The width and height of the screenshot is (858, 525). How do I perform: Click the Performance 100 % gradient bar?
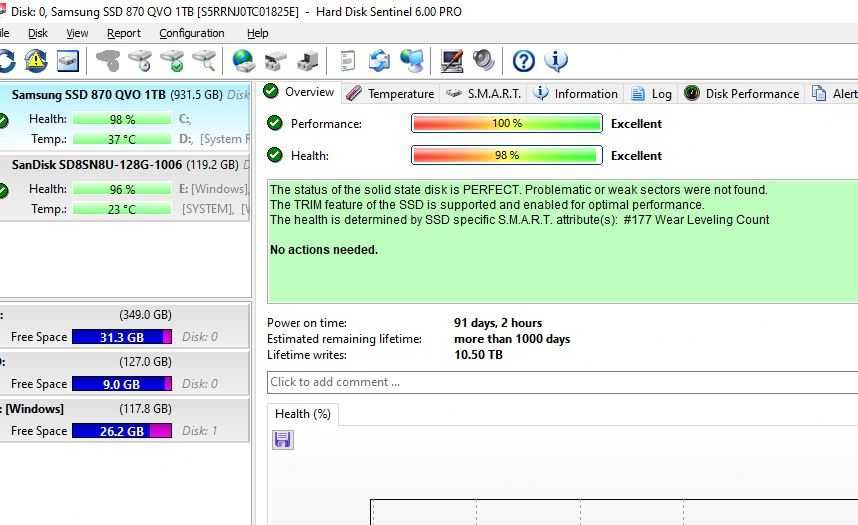point(507,123)
